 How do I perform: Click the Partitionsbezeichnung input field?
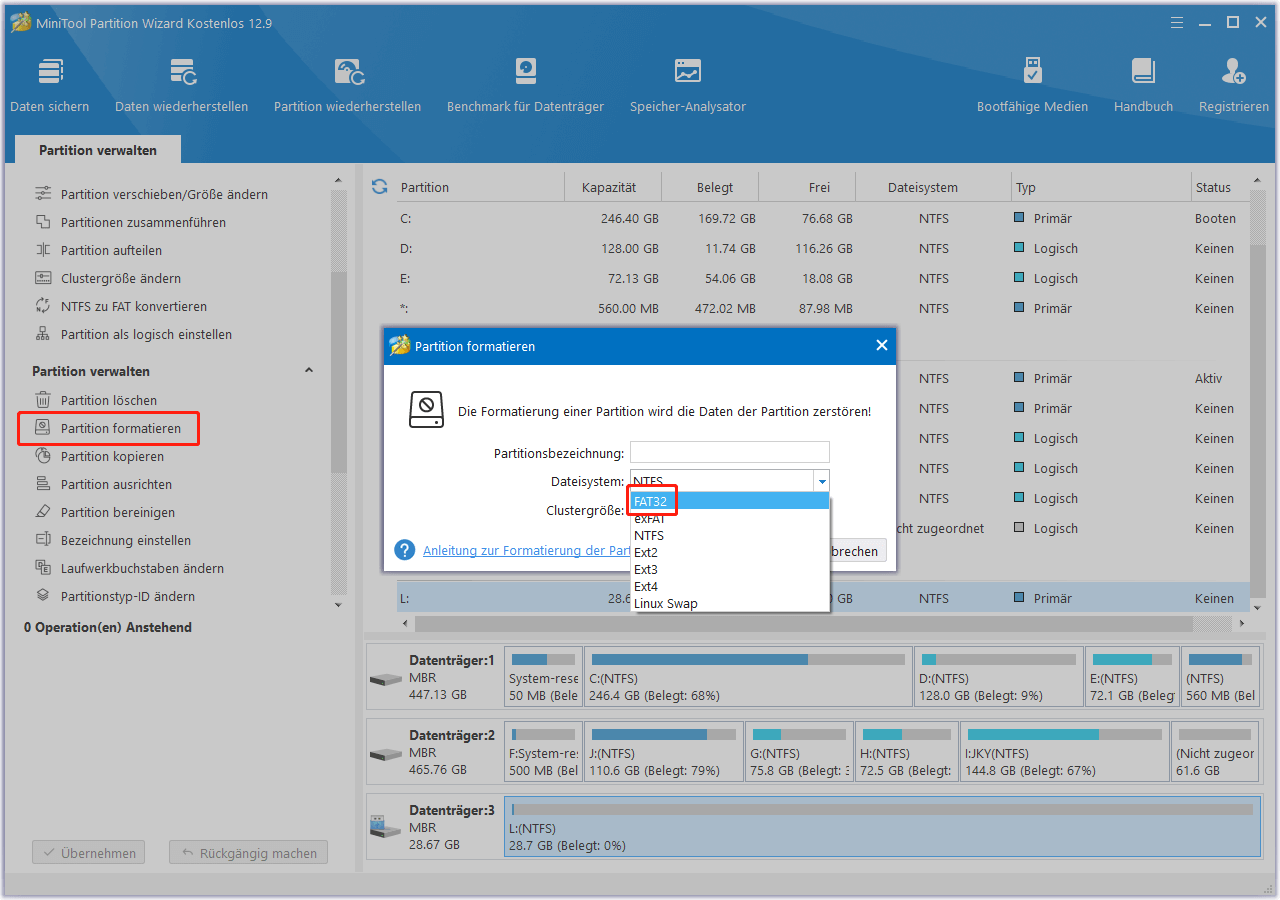click(730, 453)
